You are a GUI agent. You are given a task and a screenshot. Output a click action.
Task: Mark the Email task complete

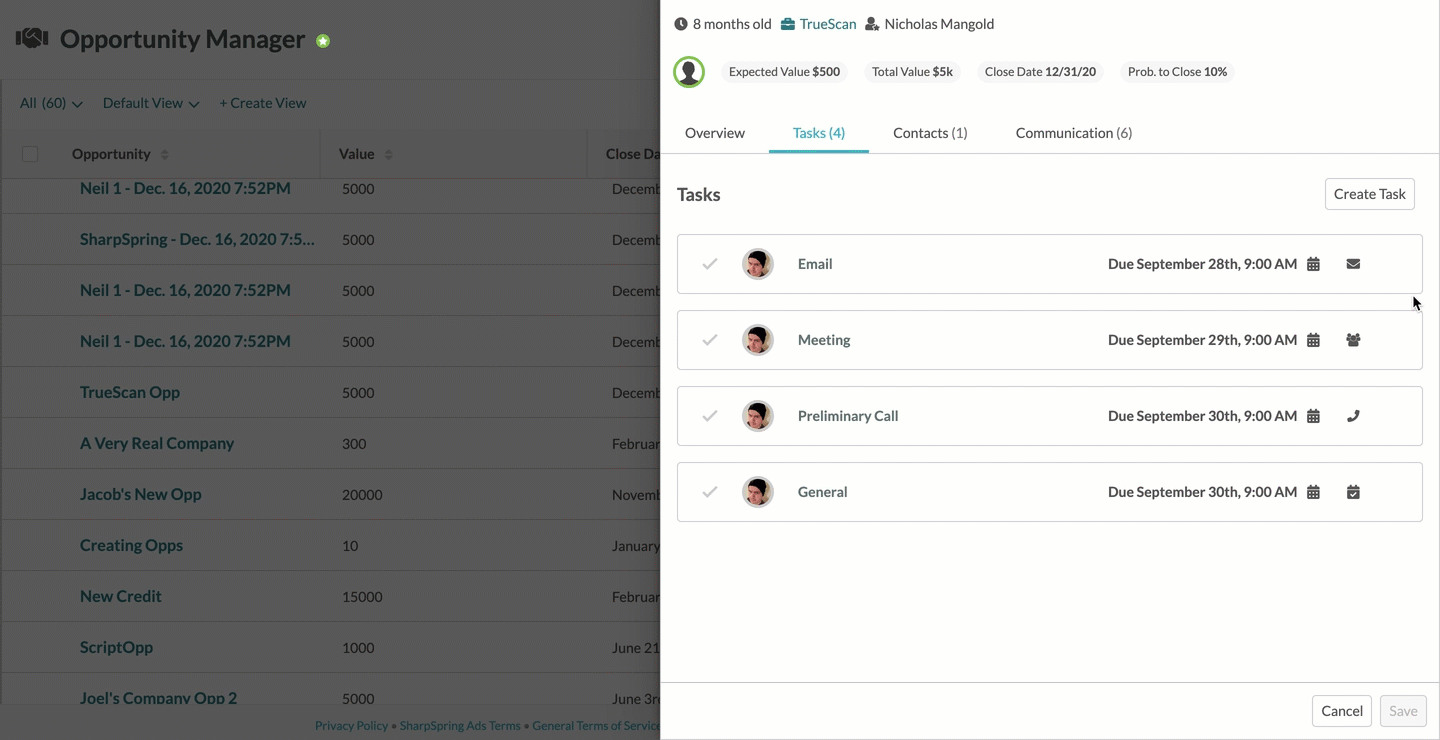(x=710, y=264)
